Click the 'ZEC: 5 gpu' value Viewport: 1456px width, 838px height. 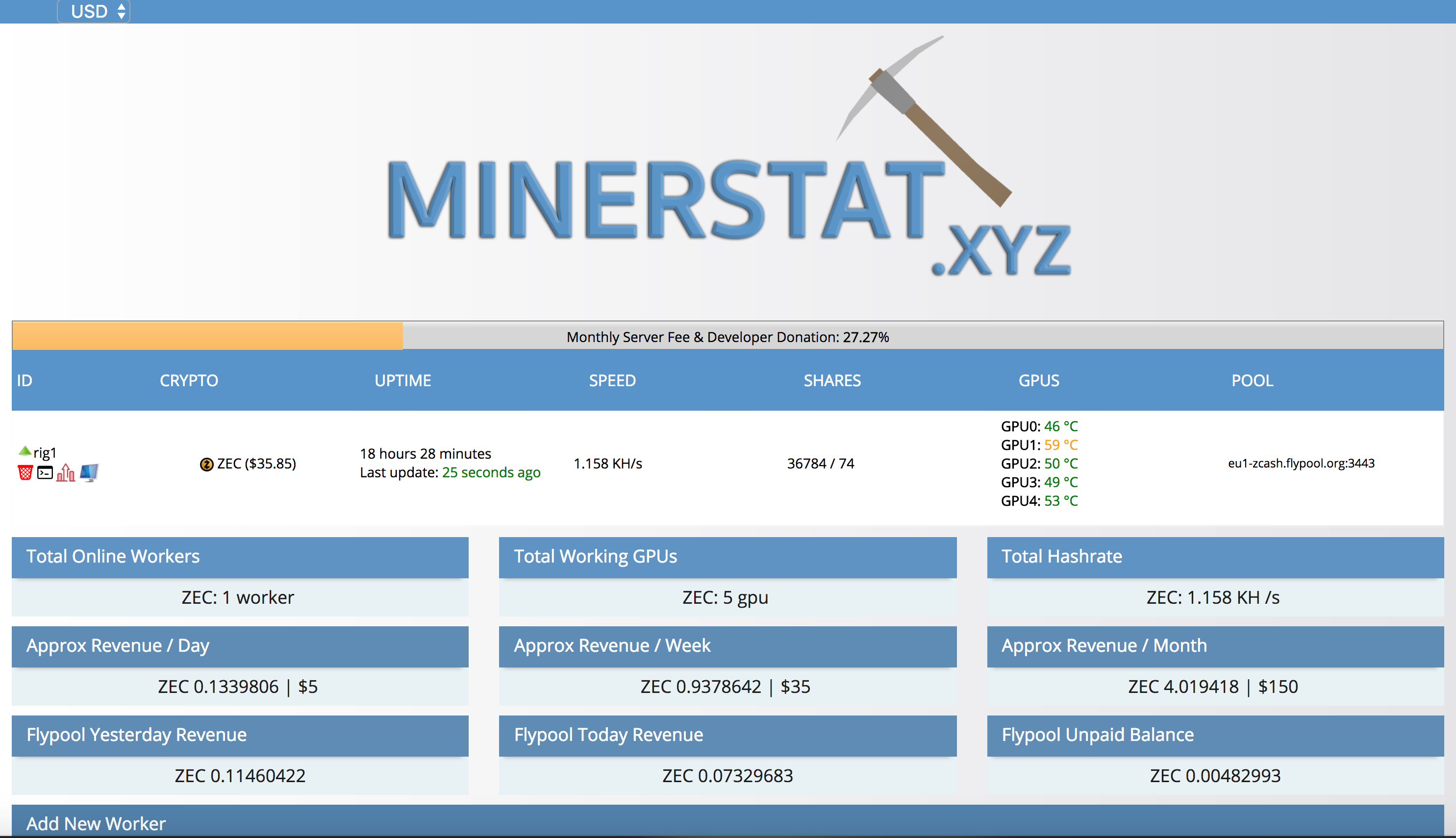tap(726, 598)
